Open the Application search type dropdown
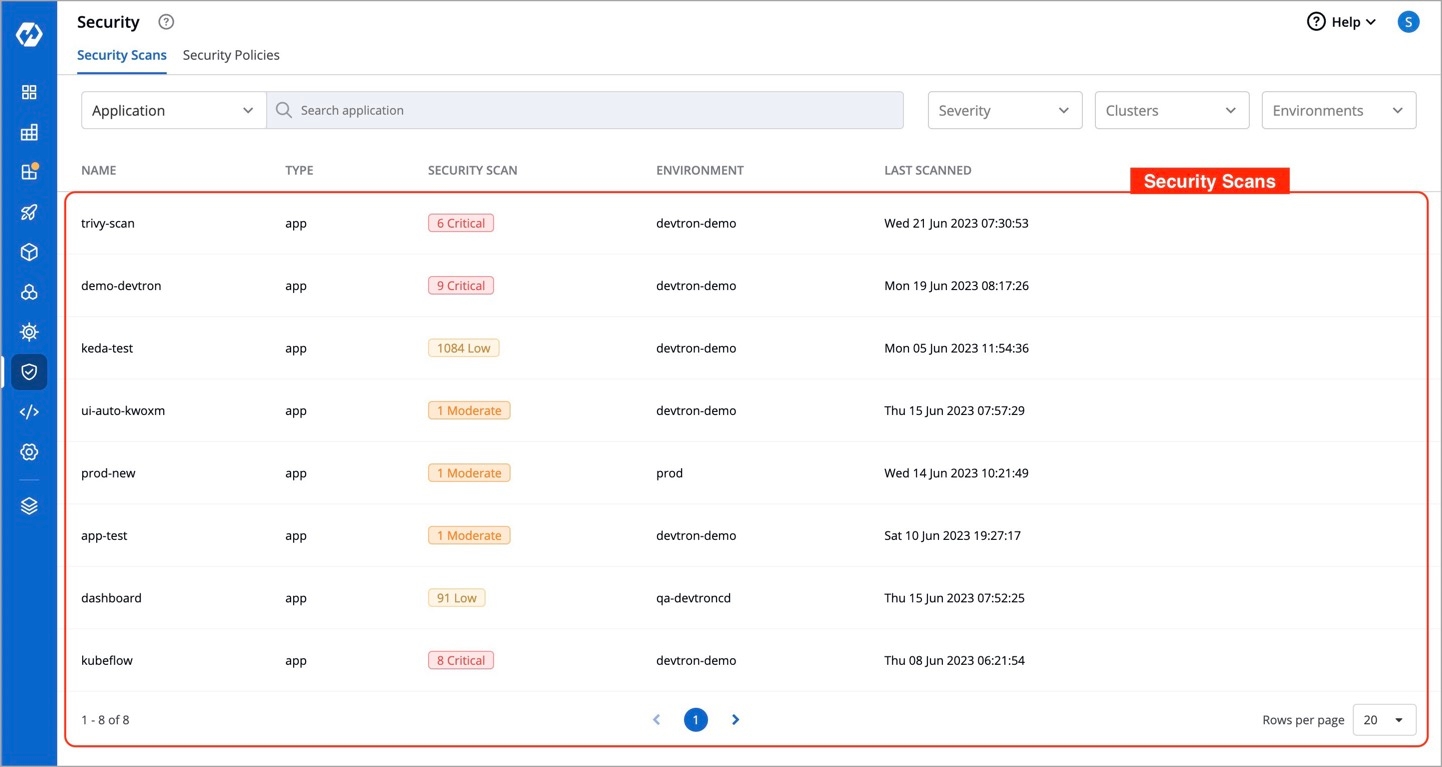This screenshot has width=1442, height=767. tap(173, 111)
